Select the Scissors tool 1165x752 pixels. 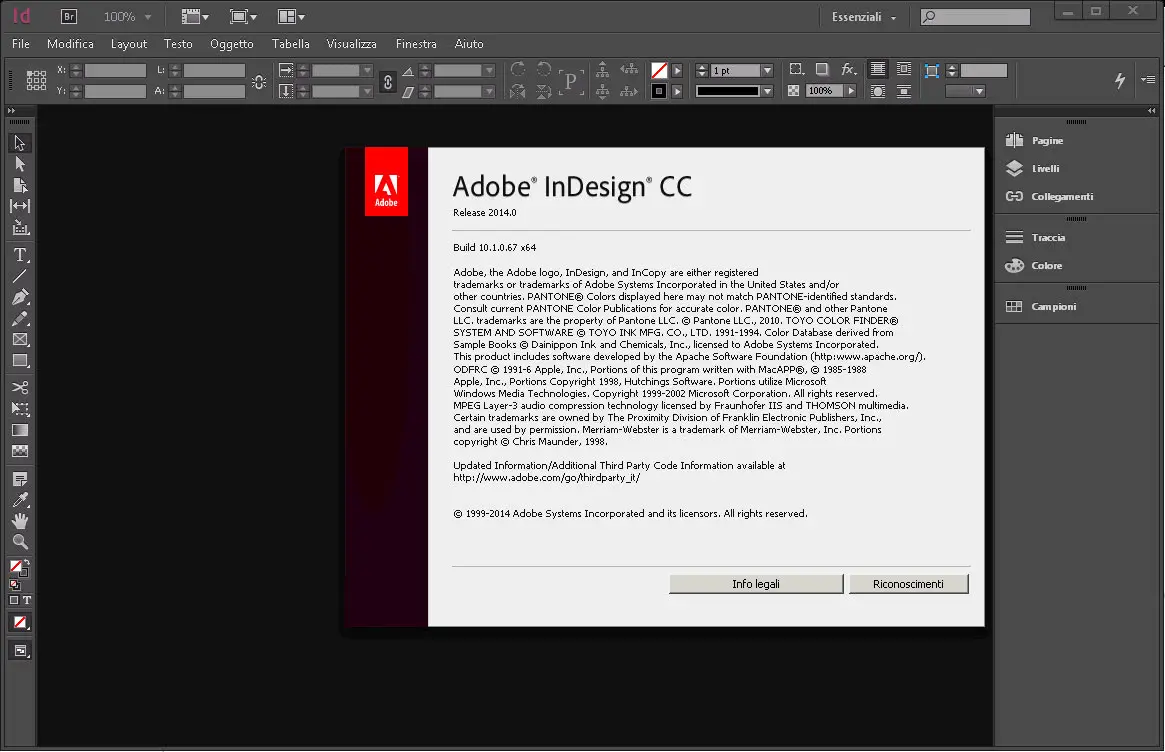click(20, 387)
